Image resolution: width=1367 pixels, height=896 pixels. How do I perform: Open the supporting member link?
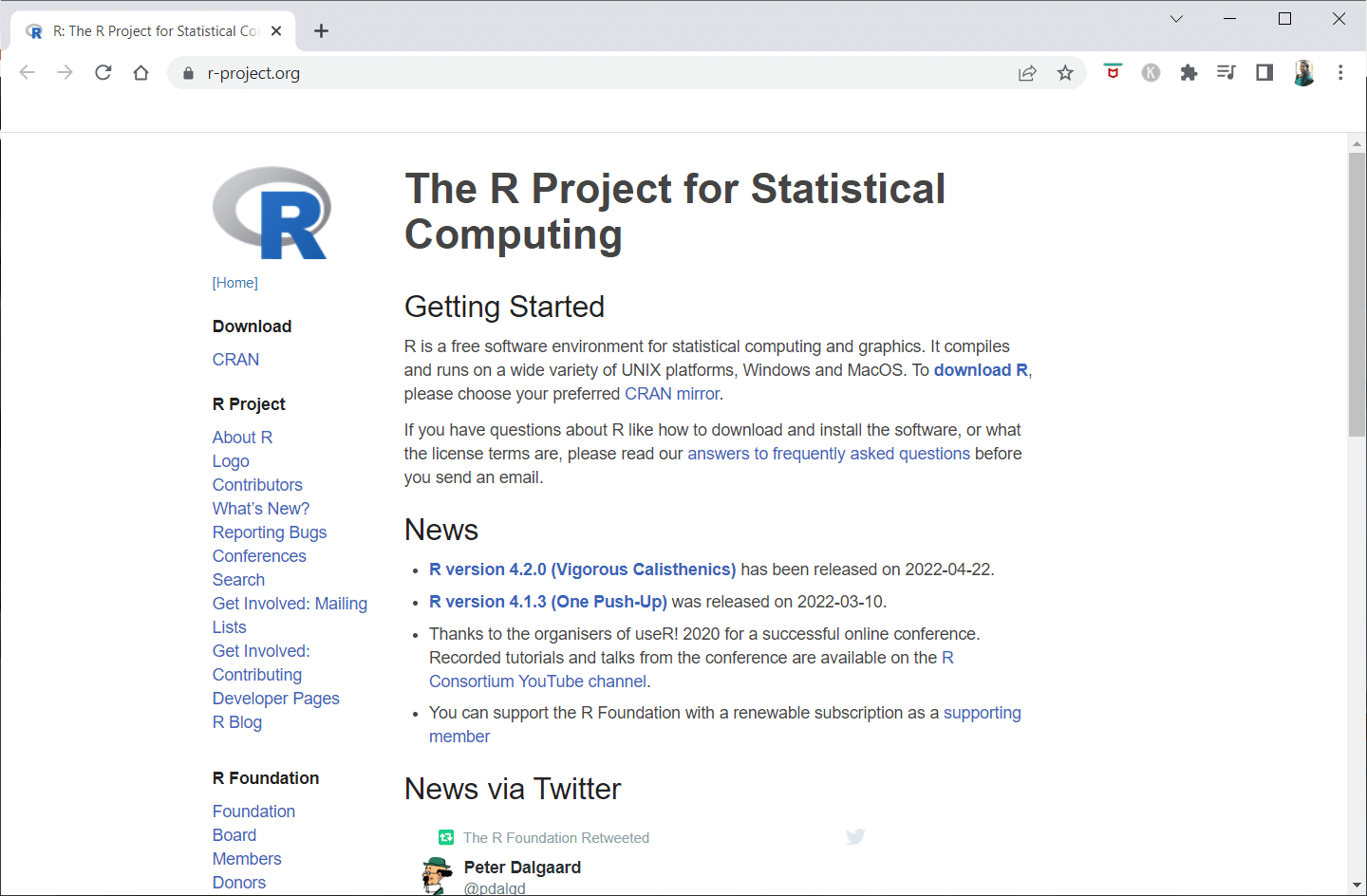pyautogui.click(x=982, y=713)
